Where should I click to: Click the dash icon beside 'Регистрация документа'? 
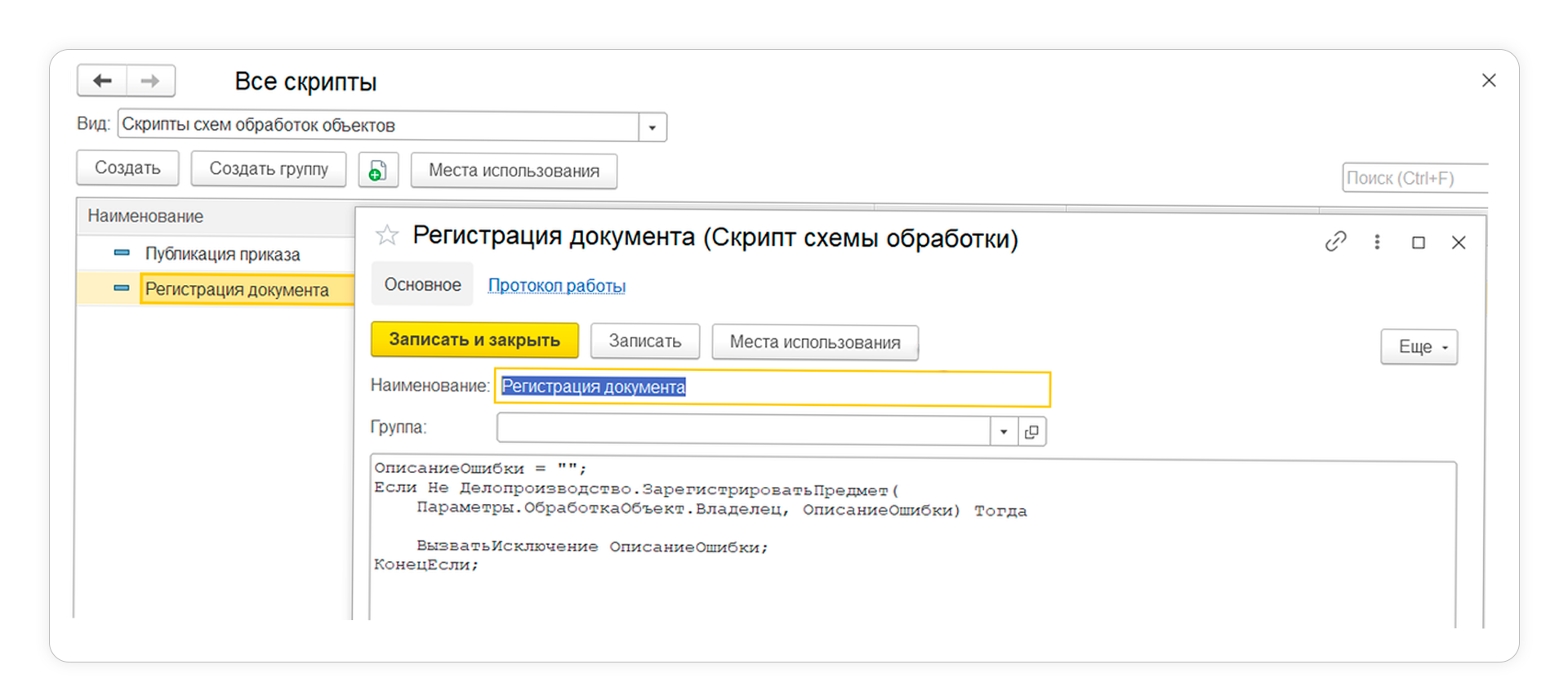coord(122,288)
